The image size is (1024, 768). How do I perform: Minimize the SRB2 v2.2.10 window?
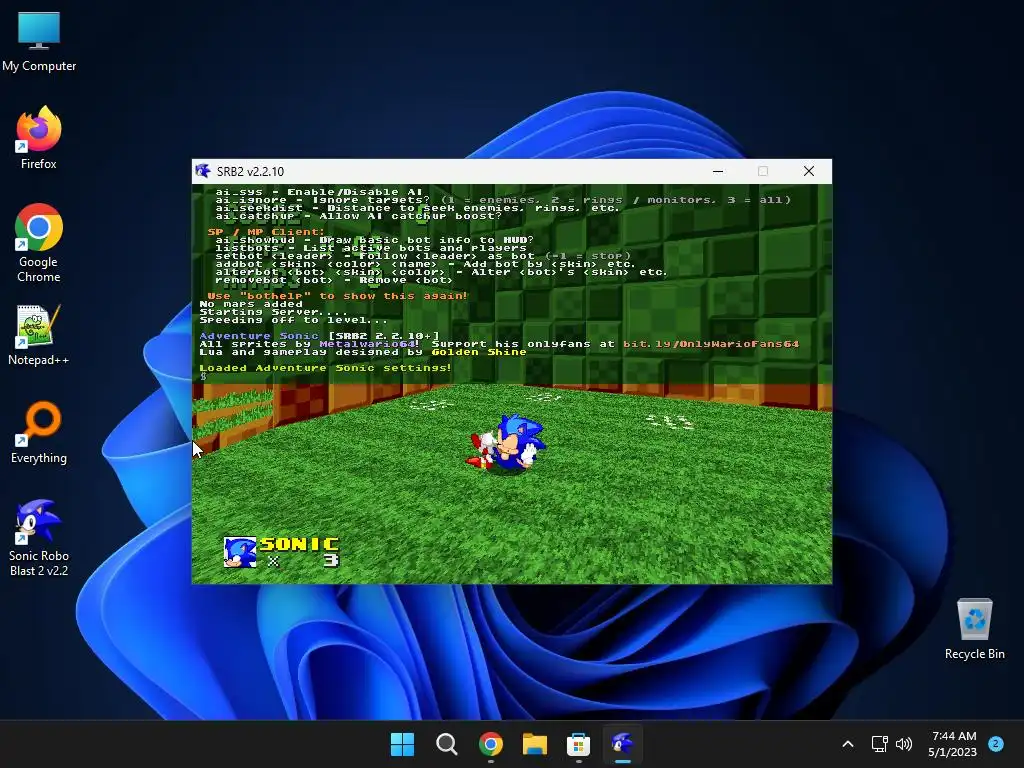(718, 171)
